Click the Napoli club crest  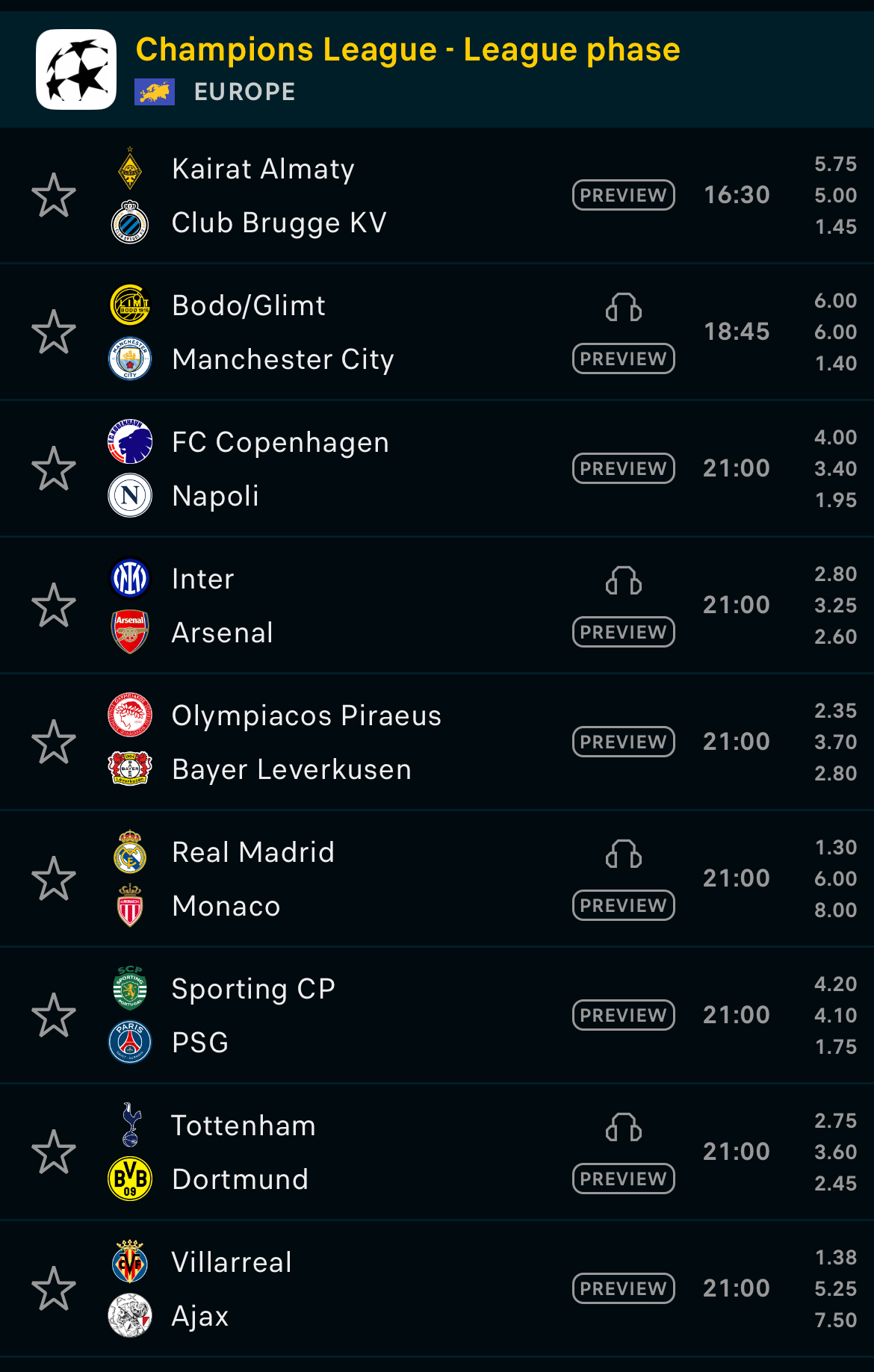130,496
